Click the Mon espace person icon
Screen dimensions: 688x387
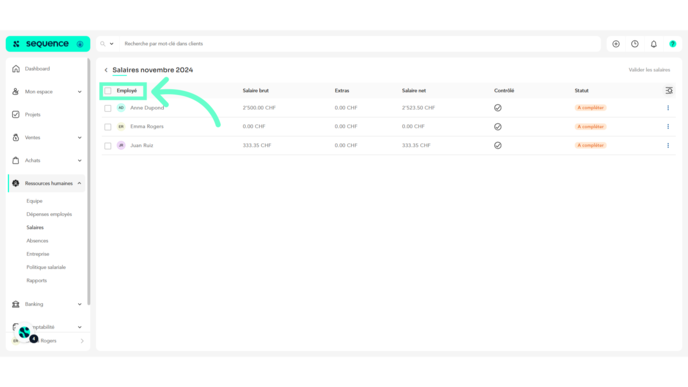click(x=16, y=92)
